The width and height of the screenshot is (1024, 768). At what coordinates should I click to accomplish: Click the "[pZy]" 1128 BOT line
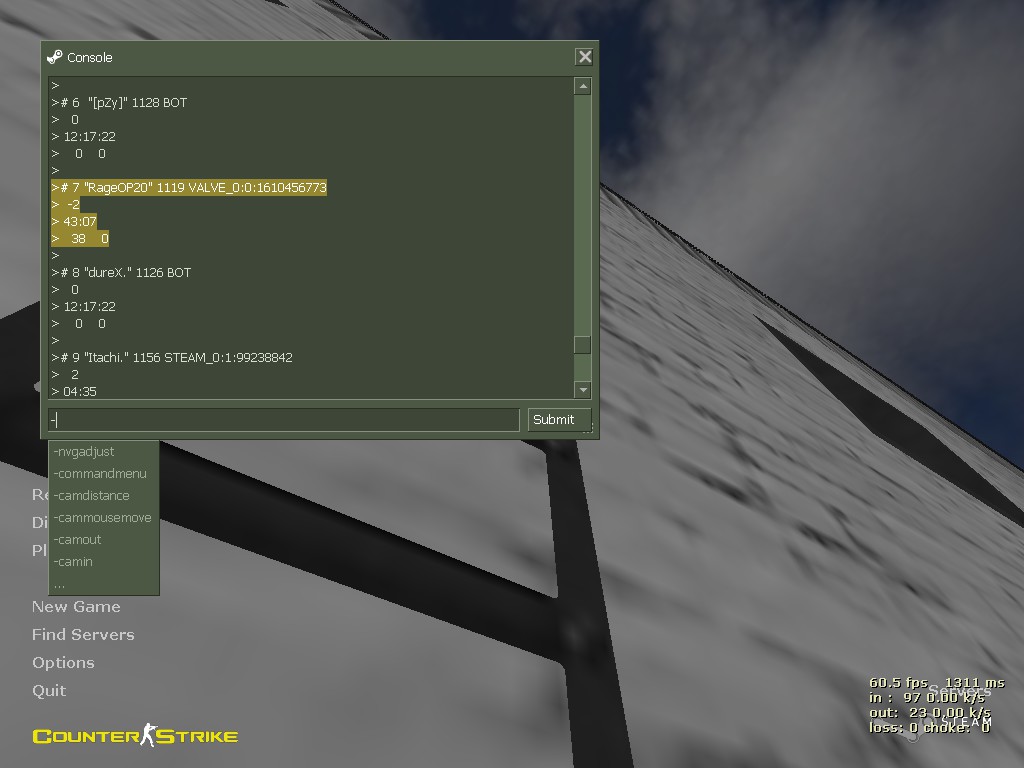120,103
